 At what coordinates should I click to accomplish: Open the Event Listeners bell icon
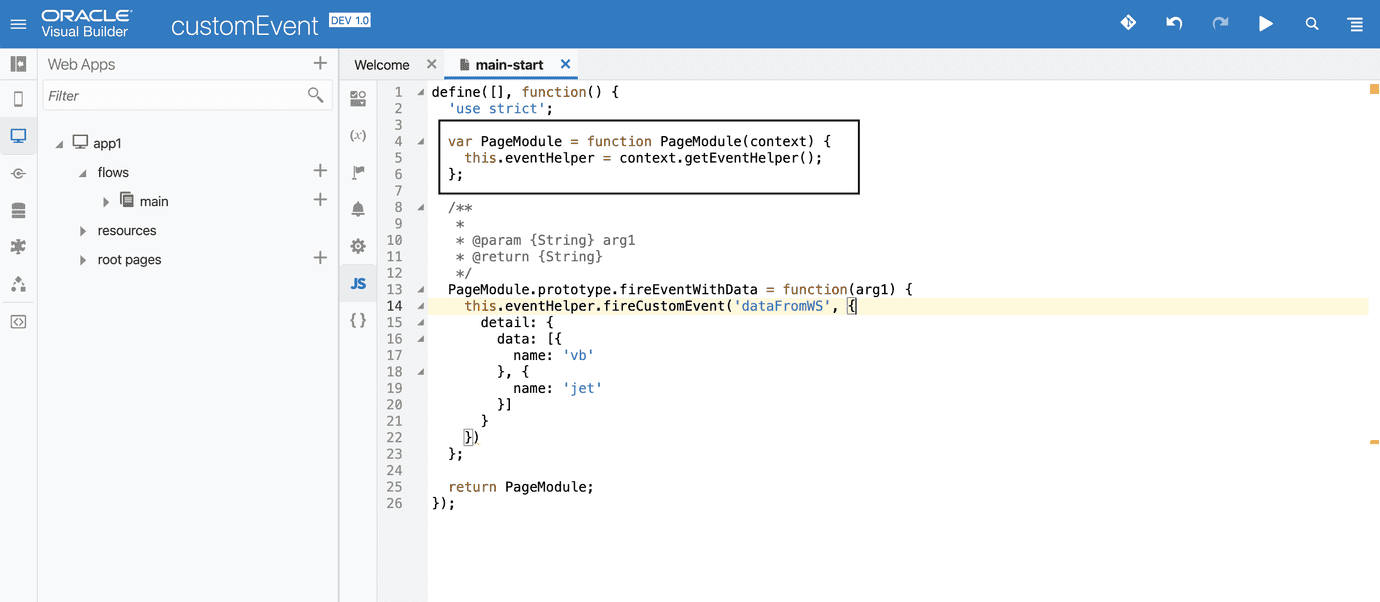click(x=358, y=209)
